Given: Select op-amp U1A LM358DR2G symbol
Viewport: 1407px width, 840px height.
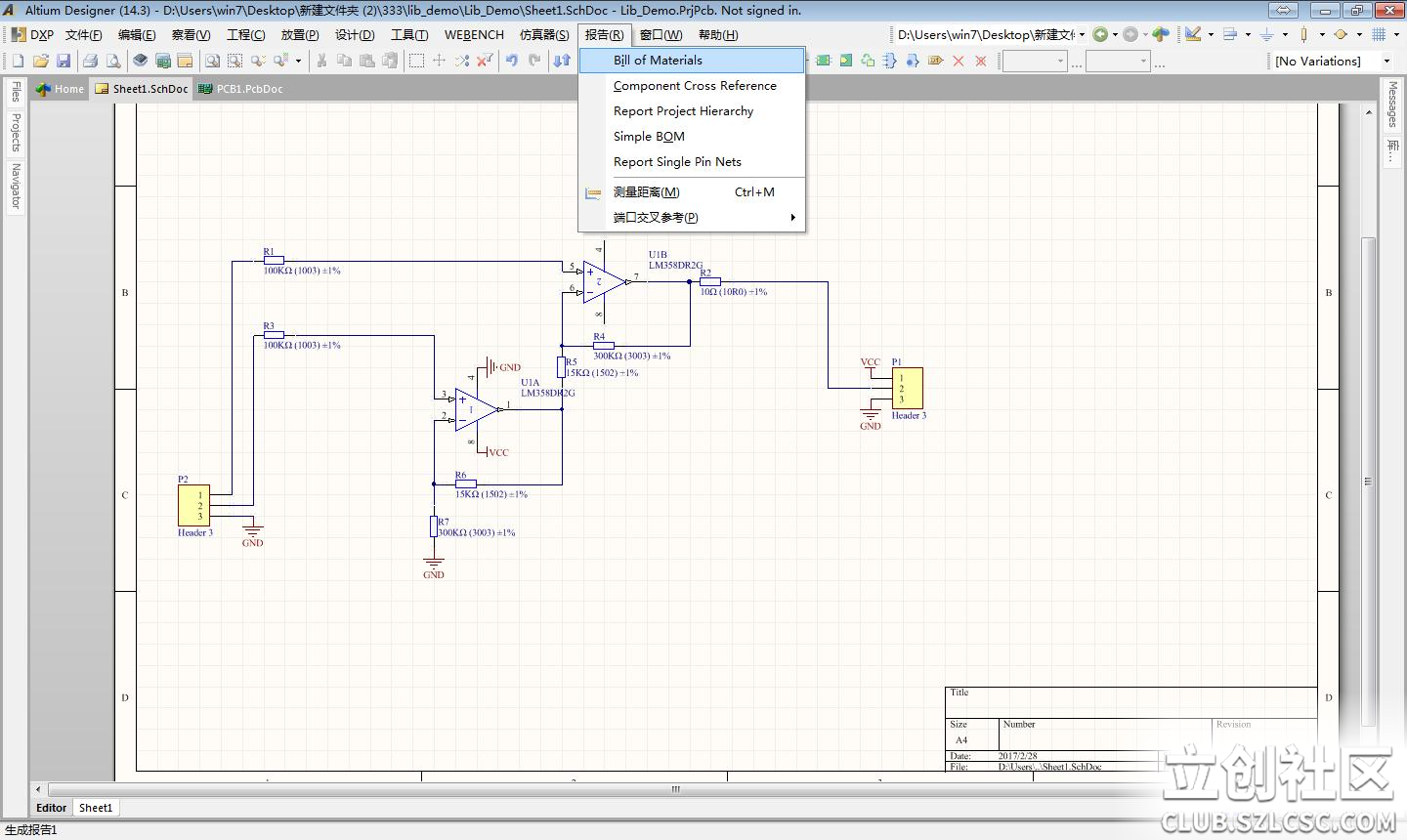Looking at the screenshot, I should pyautogui.click(x=475, y=409).
